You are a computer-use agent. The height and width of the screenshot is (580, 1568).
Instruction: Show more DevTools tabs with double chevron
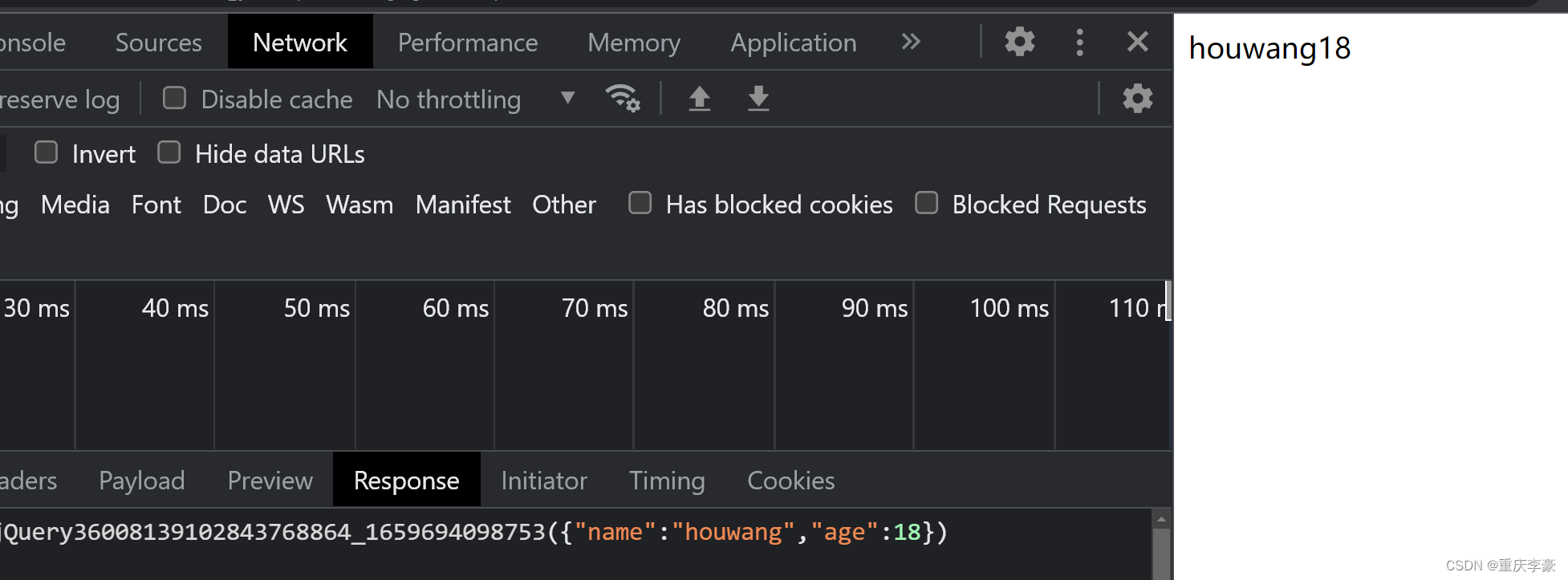point(911,42)
